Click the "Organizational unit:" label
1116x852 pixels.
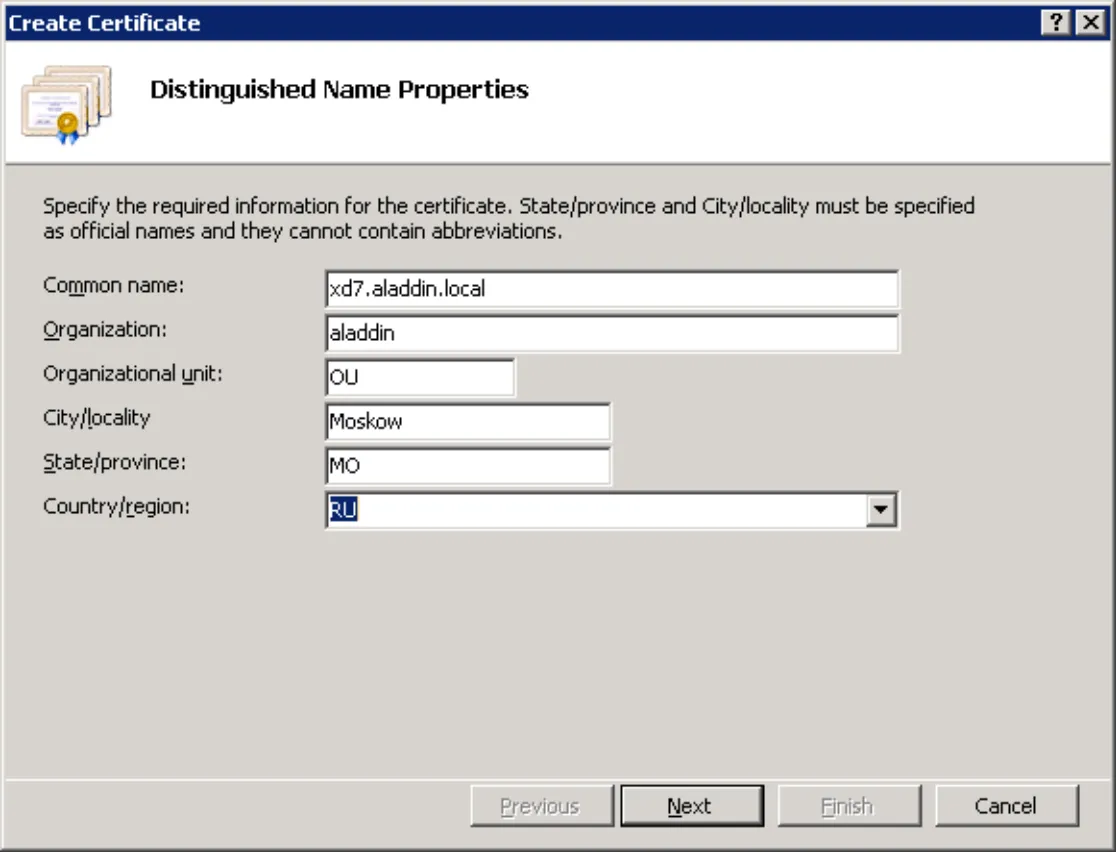coord(132,374)
